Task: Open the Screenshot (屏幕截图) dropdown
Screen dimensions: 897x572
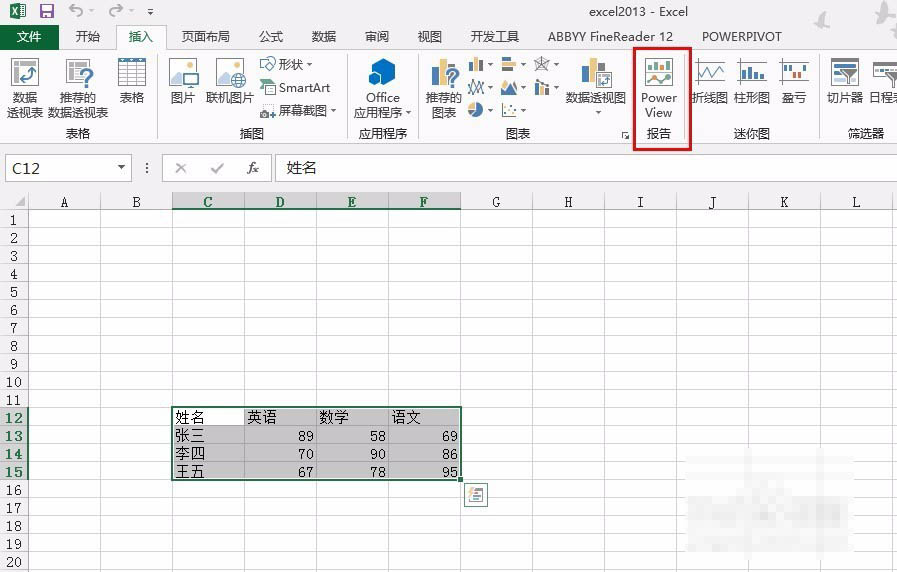Action: [x=299, y=111]
